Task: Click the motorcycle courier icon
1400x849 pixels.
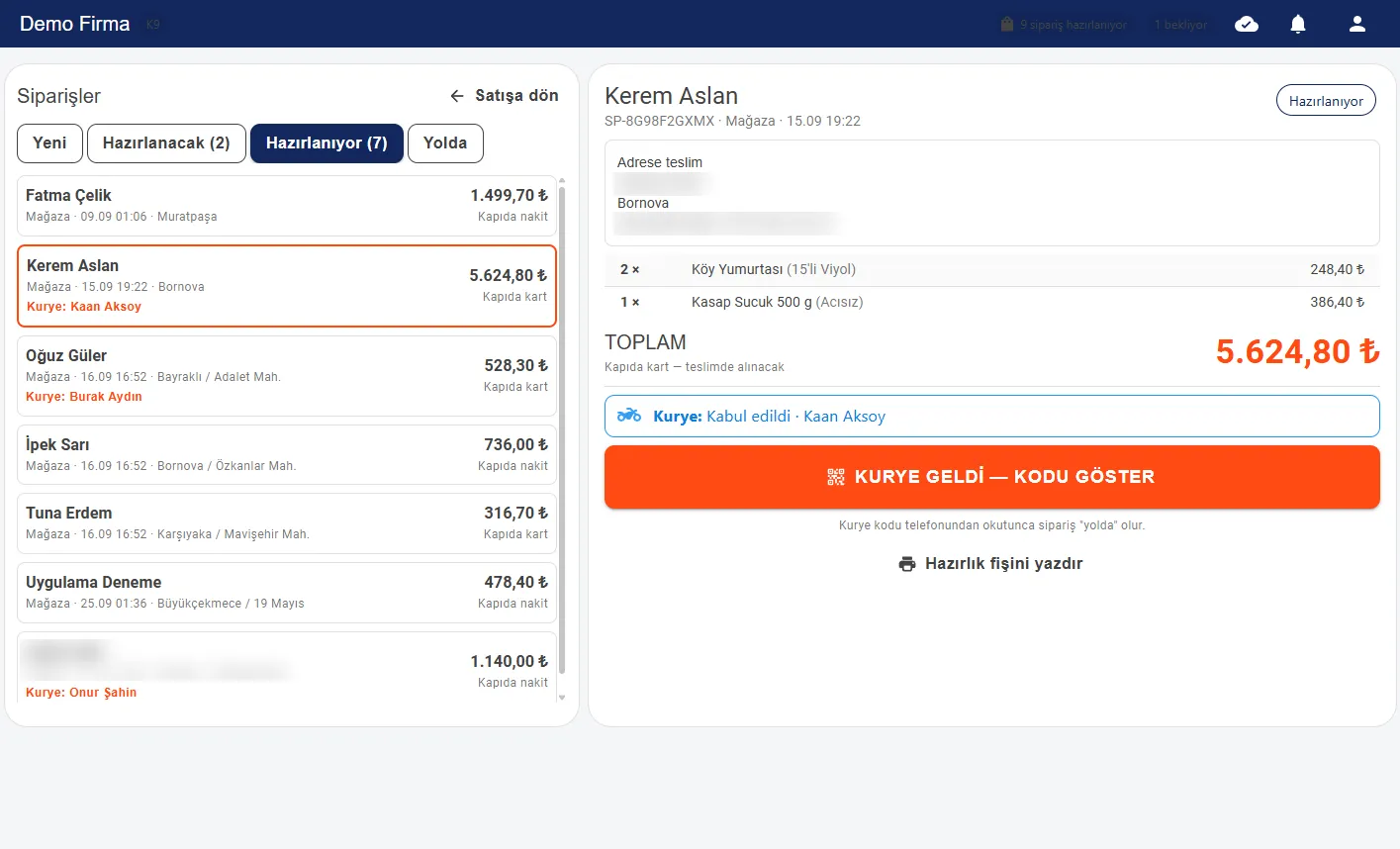Action: coord(629,416)
